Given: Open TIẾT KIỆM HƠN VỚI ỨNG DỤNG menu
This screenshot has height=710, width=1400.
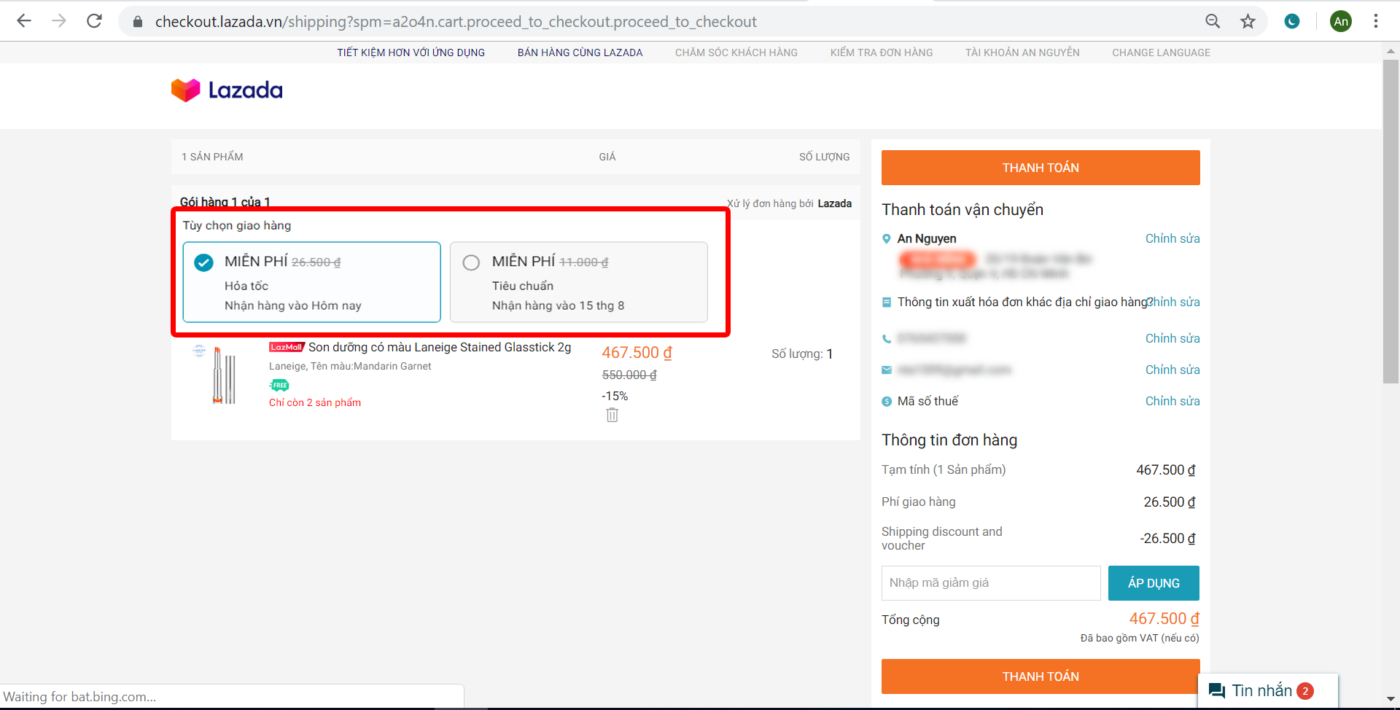Looking at the screenshot, I should pos(411,52).
